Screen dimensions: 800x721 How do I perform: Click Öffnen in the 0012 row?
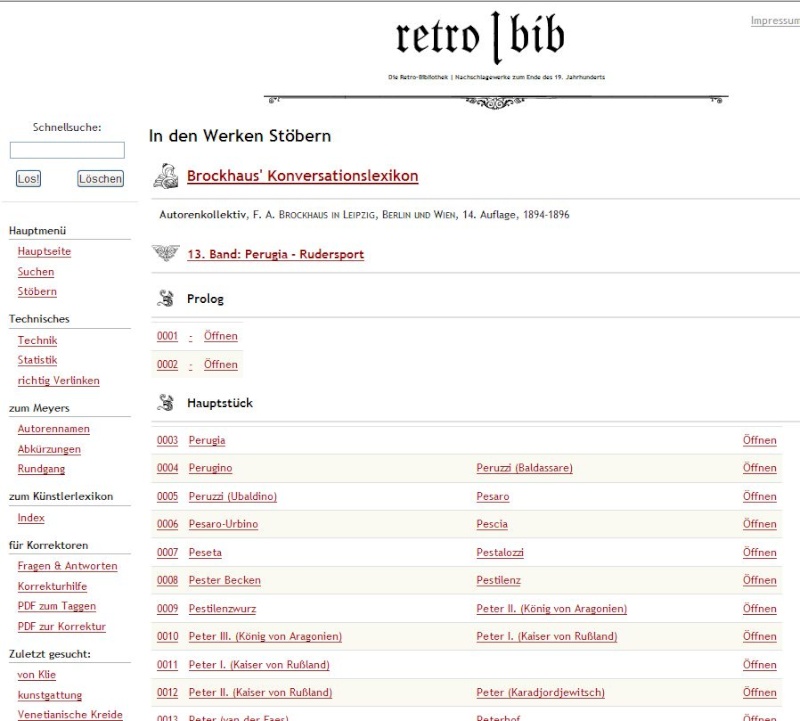[x=760, y=692]
